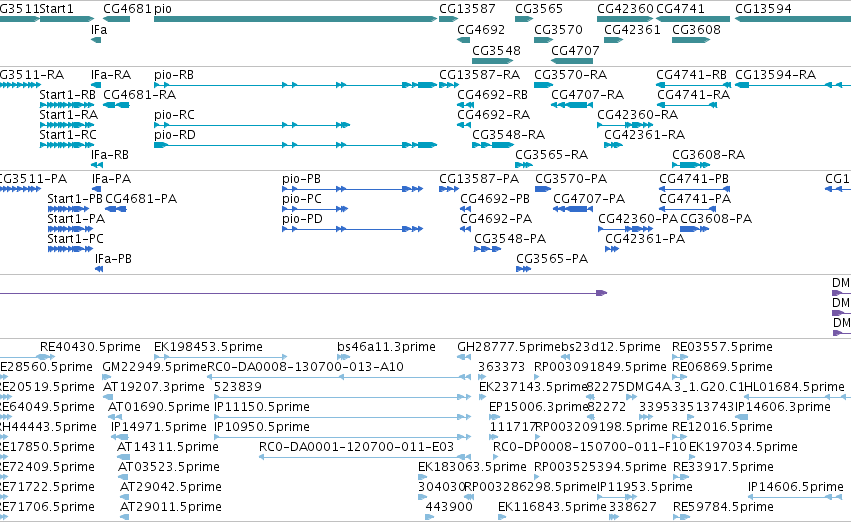851x522 pixels.
Task: Click transcript CG13587-RA
Action: tap(449, 85)
